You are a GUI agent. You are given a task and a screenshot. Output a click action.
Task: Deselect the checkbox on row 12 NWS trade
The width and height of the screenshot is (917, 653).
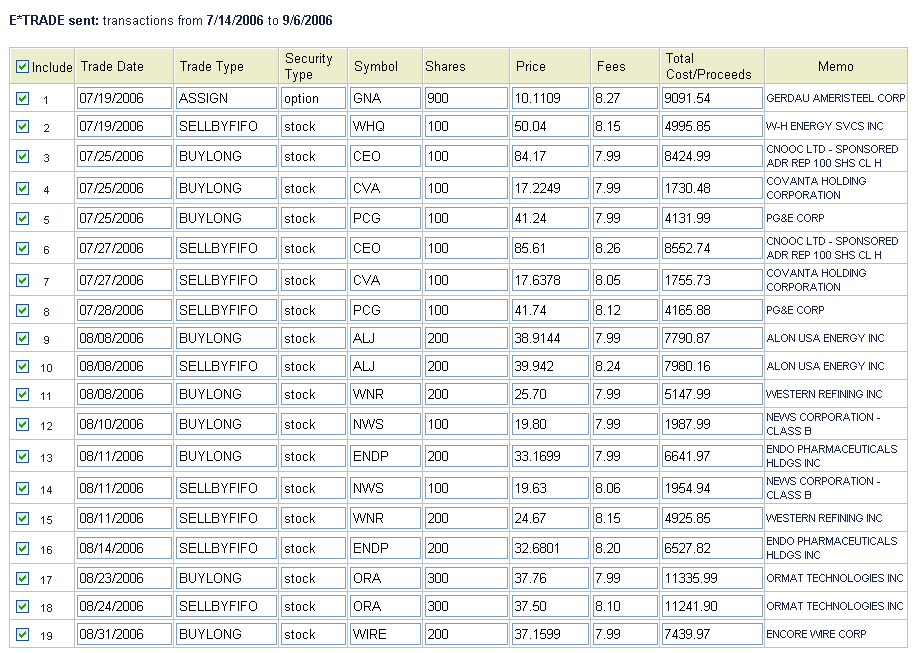point(22,423)
